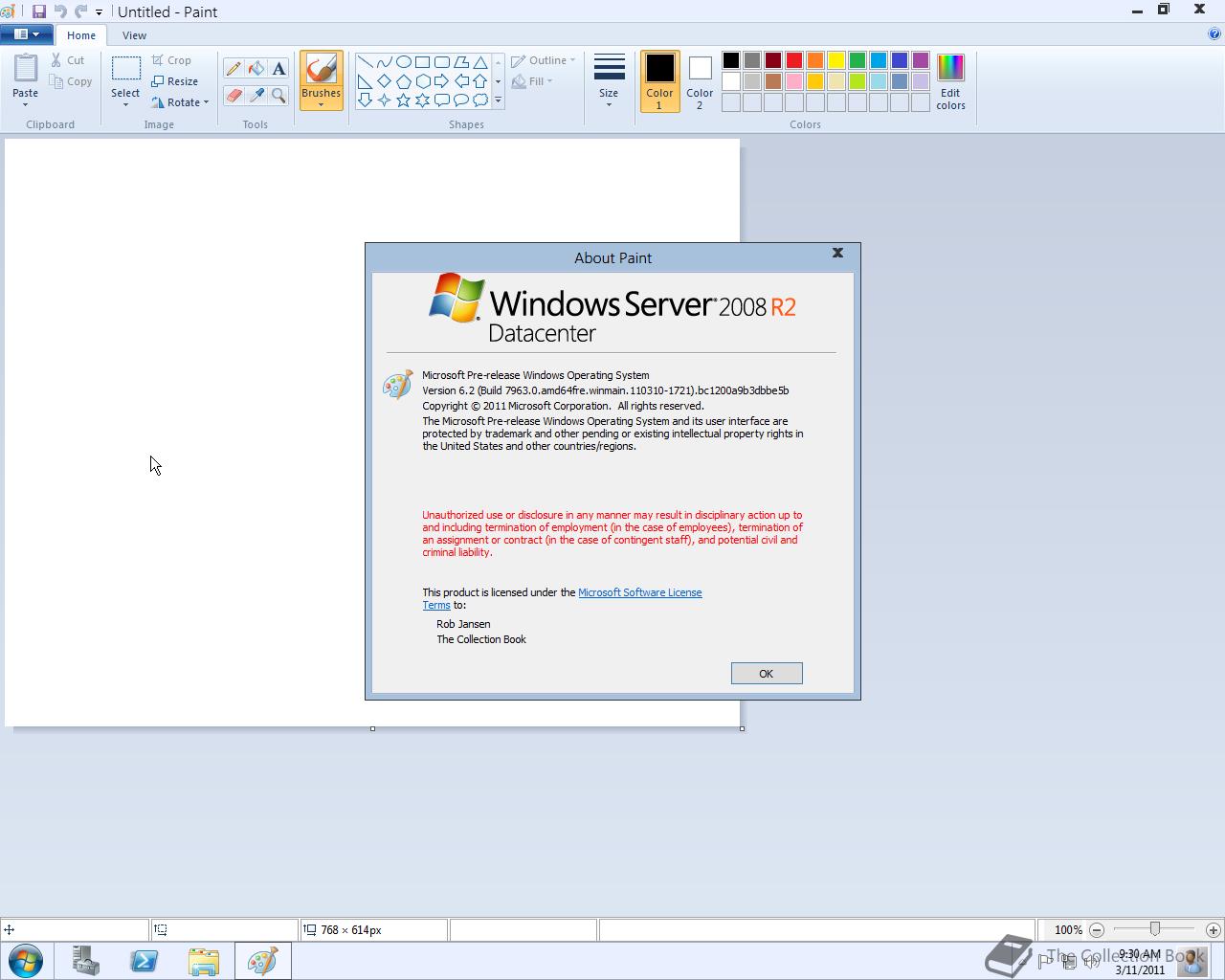
Task: Click zoom out minus button
Action: coord(1097,929)
